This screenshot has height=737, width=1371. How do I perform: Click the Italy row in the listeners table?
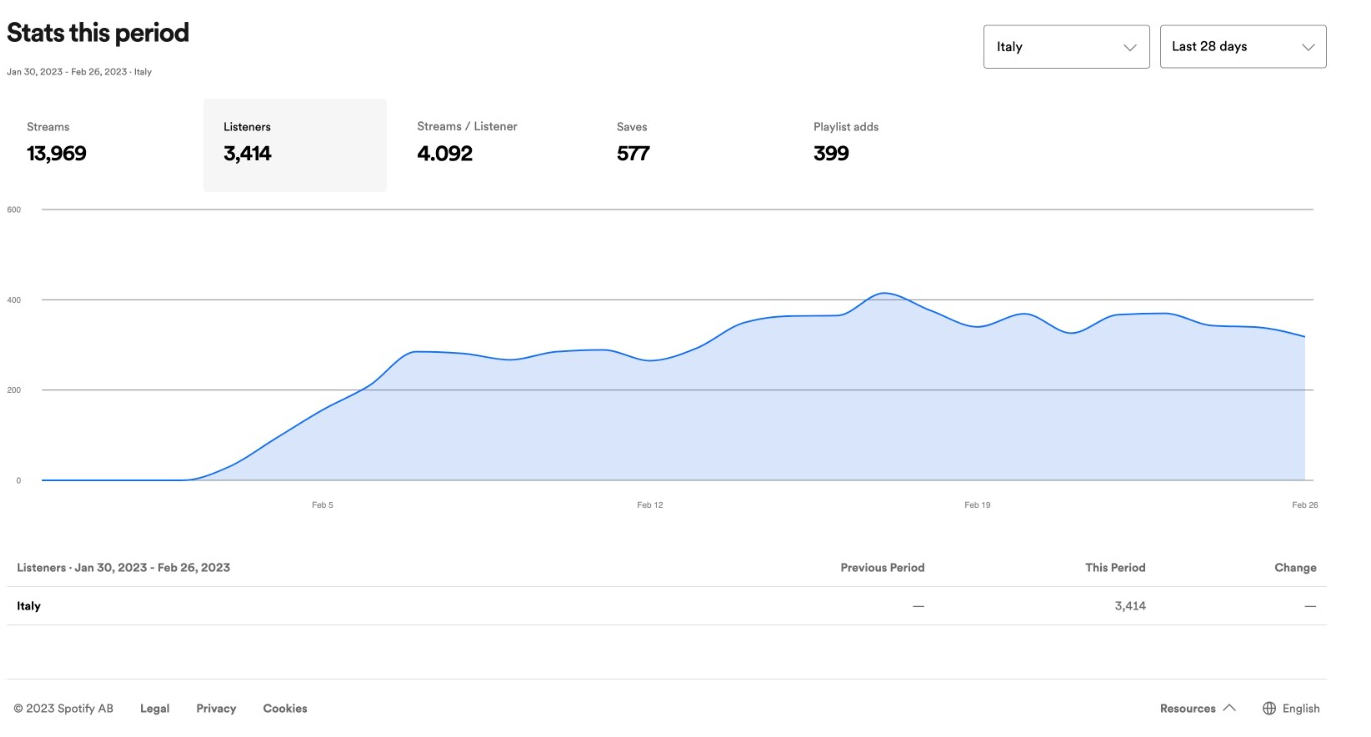[x=29, y=606]
